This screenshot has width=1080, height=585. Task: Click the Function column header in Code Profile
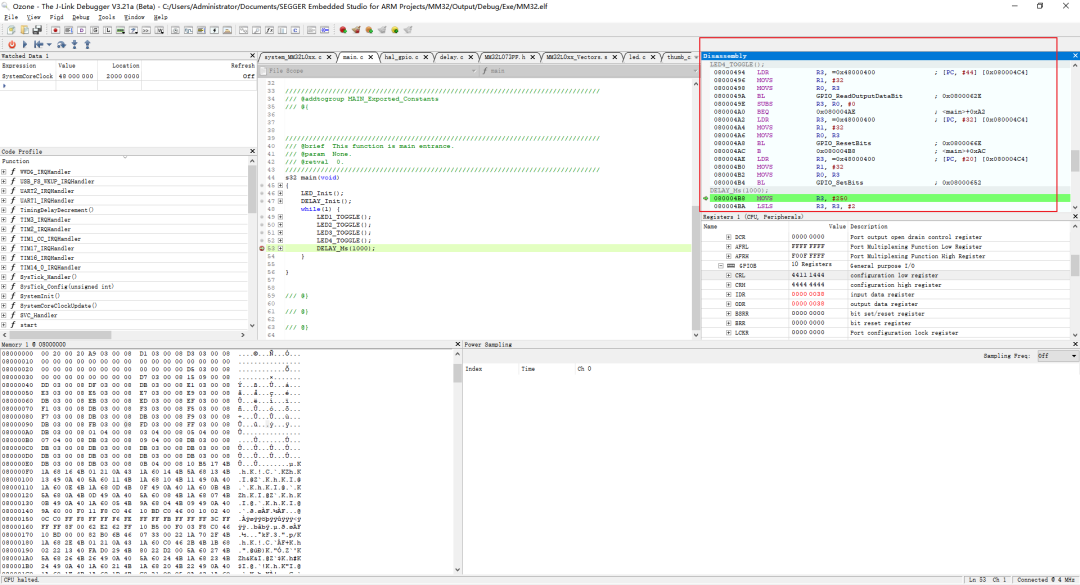click(15, 161)
